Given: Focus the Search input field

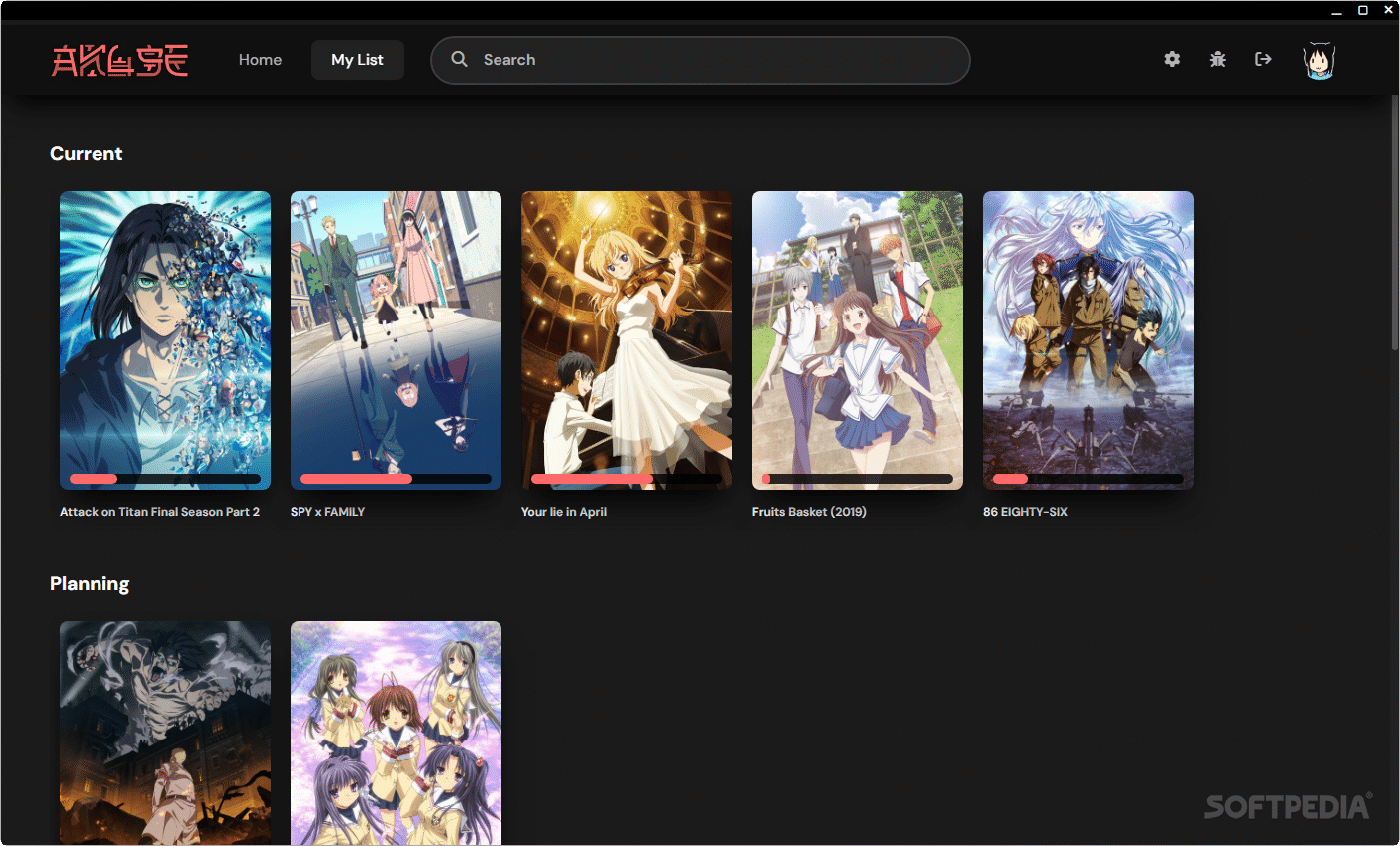Looking at the screenshot, I should tap(700, 60).
